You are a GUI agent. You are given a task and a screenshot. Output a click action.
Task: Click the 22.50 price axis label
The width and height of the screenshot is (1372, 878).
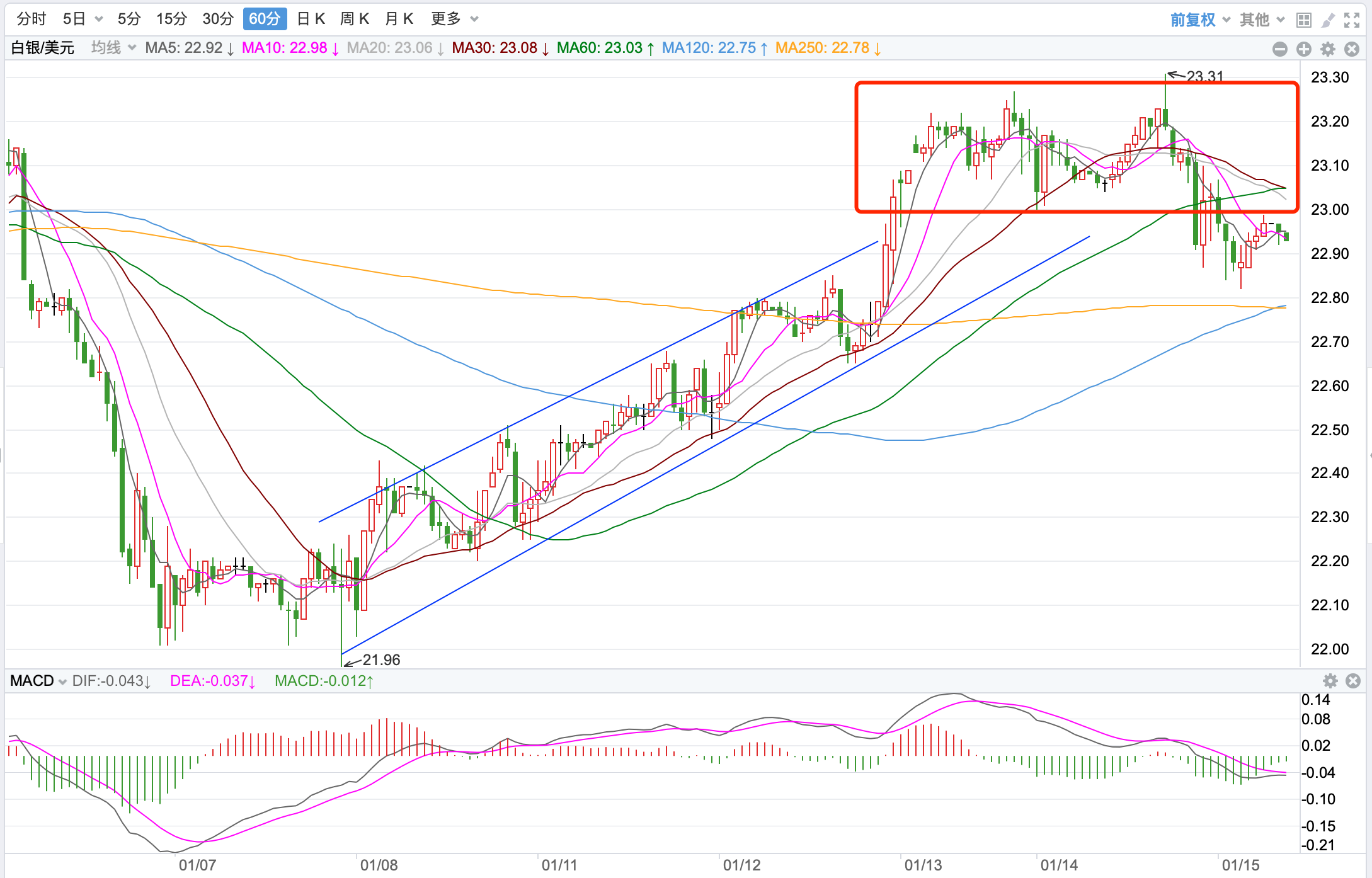tap(1330, 430)
